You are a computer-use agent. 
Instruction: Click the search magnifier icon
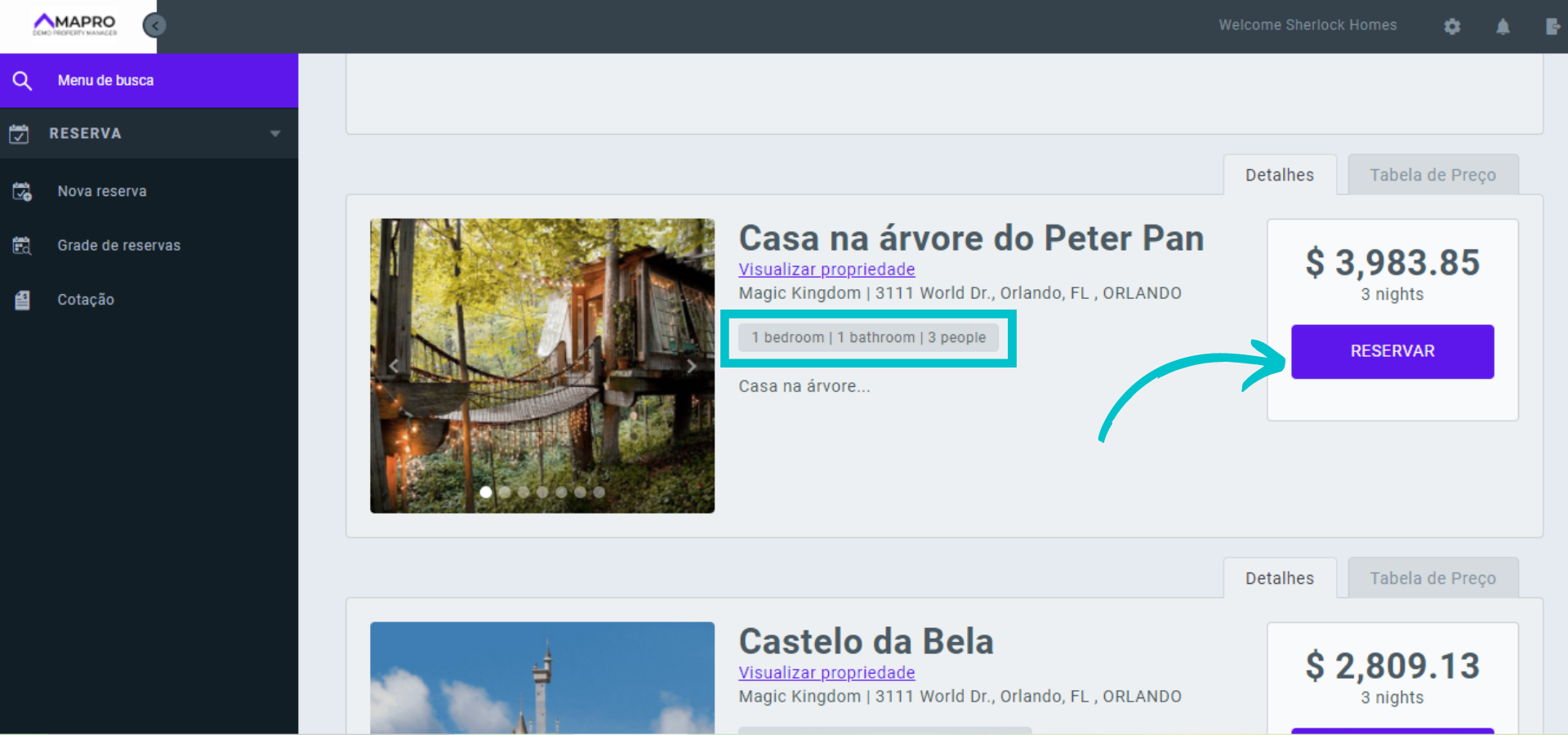pyautogui.click(x=22, y=81)
